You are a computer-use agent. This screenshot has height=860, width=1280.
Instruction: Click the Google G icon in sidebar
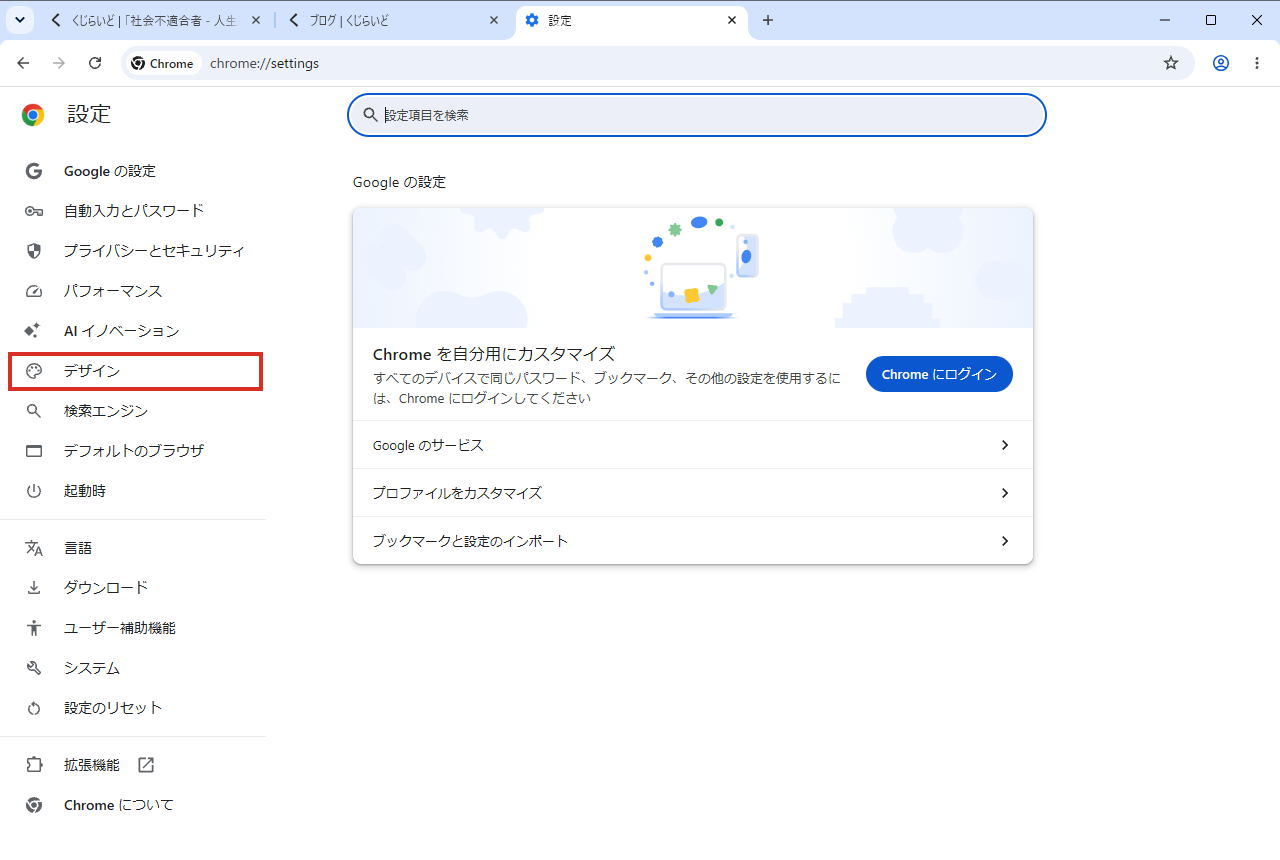coord(34,171)
